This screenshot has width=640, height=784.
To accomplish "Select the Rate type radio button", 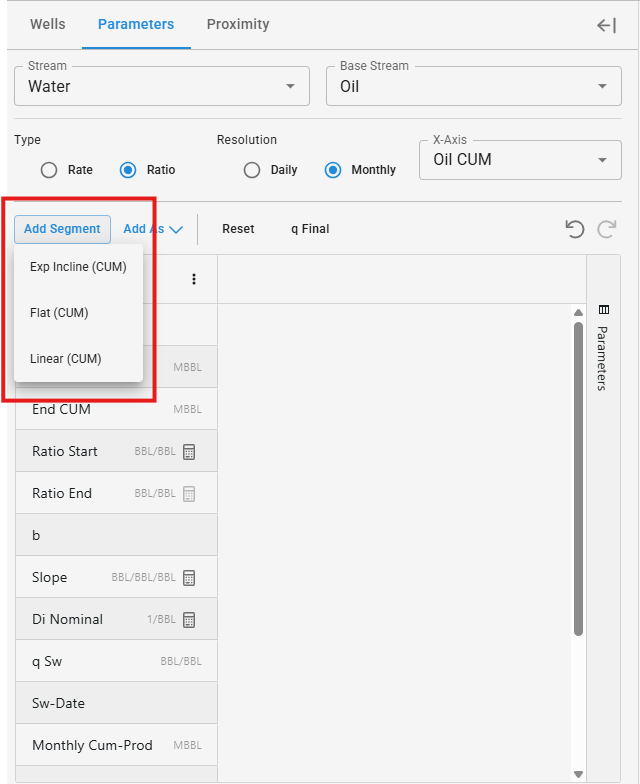I will (49, 170).
